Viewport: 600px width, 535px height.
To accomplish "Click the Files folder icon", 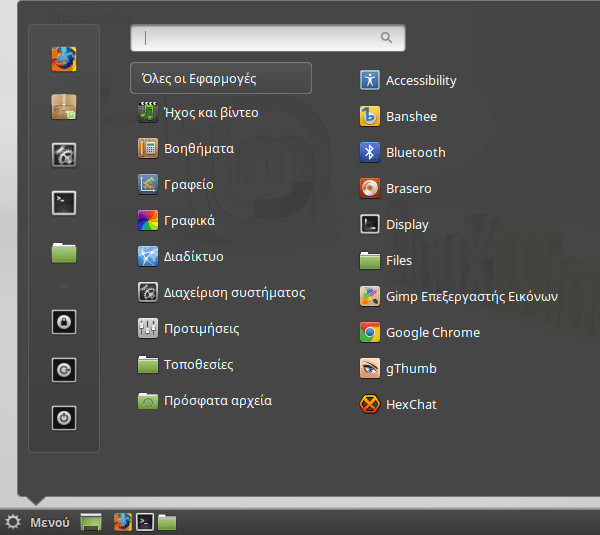I will pyautogui.click(x=370, y=260).
